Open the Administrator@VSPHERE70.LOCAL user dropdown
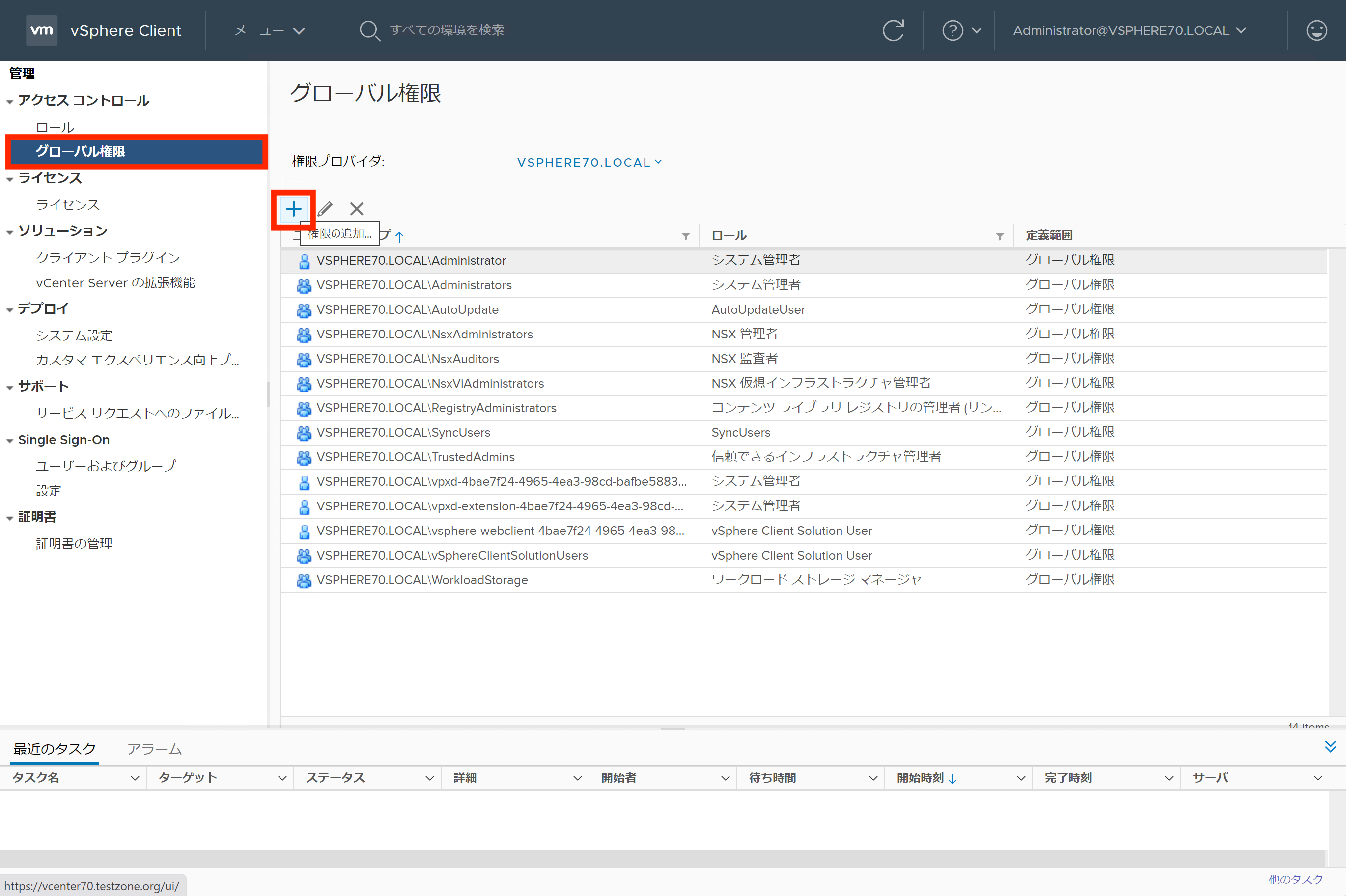This screenshot has height=896, width=1346. 1129,30
